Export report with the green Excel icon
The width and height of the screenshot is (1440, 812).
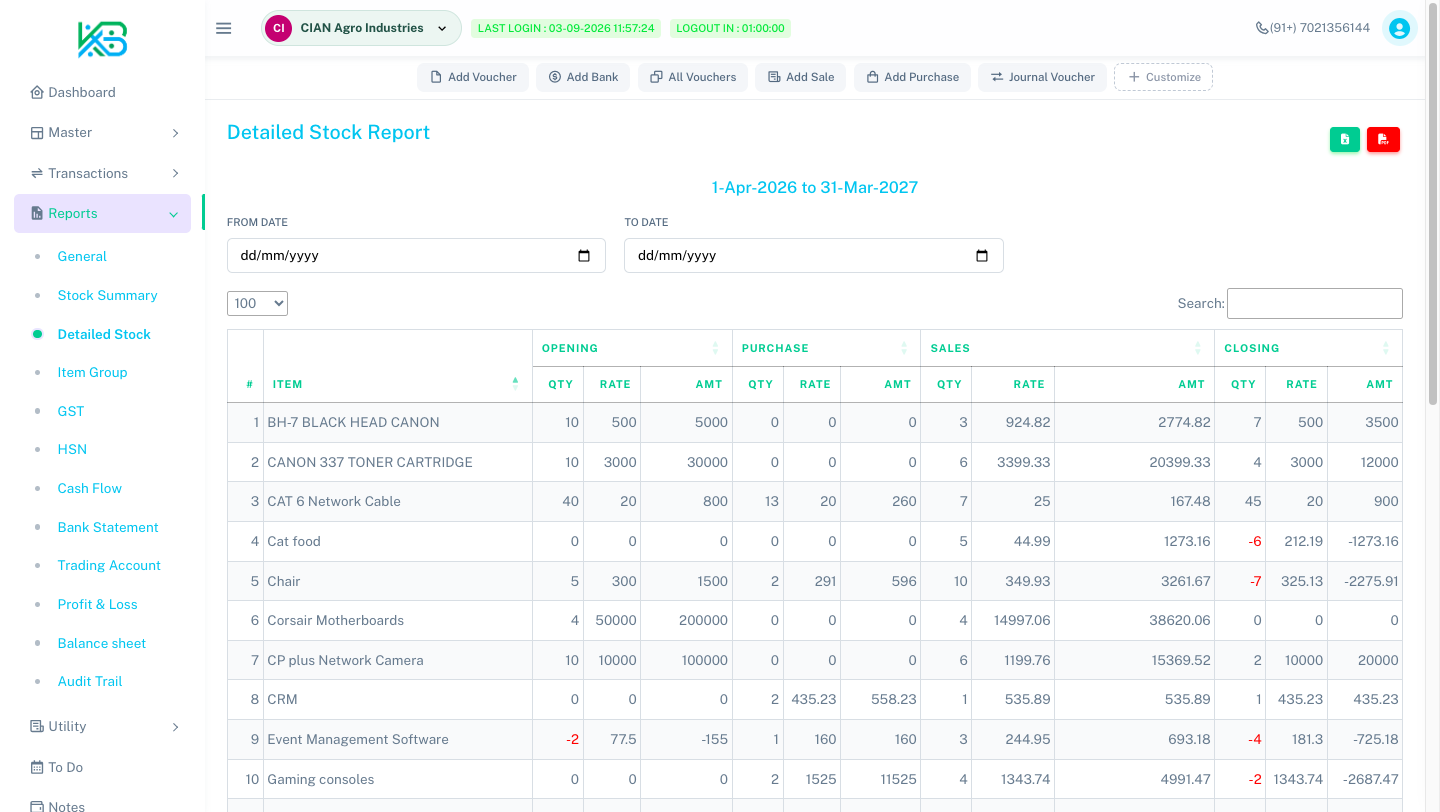1345,140
